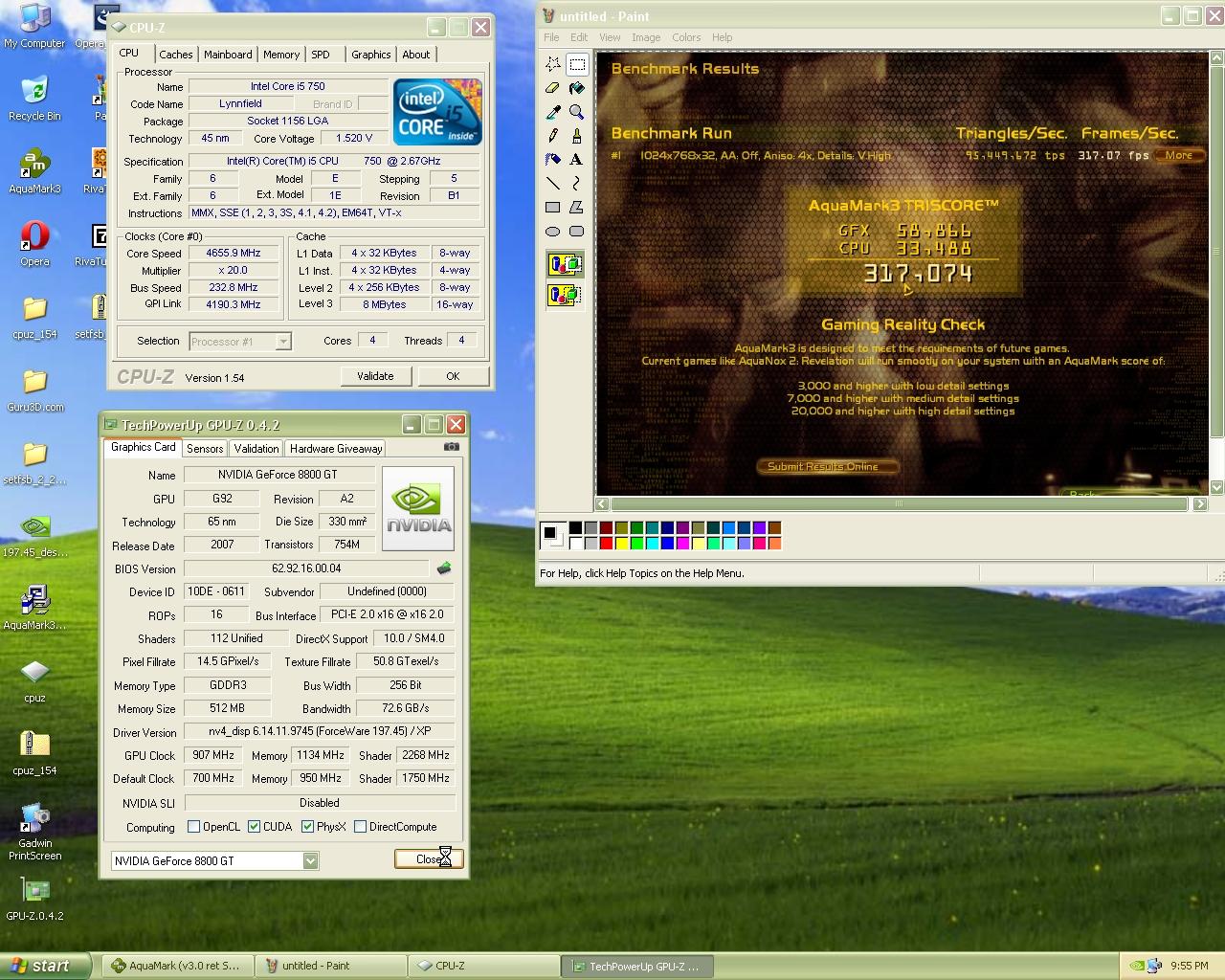Toggle the CUDA checkbox in GPU-Z
This screenshot has height=980, width=1225.
coord(254,827)
